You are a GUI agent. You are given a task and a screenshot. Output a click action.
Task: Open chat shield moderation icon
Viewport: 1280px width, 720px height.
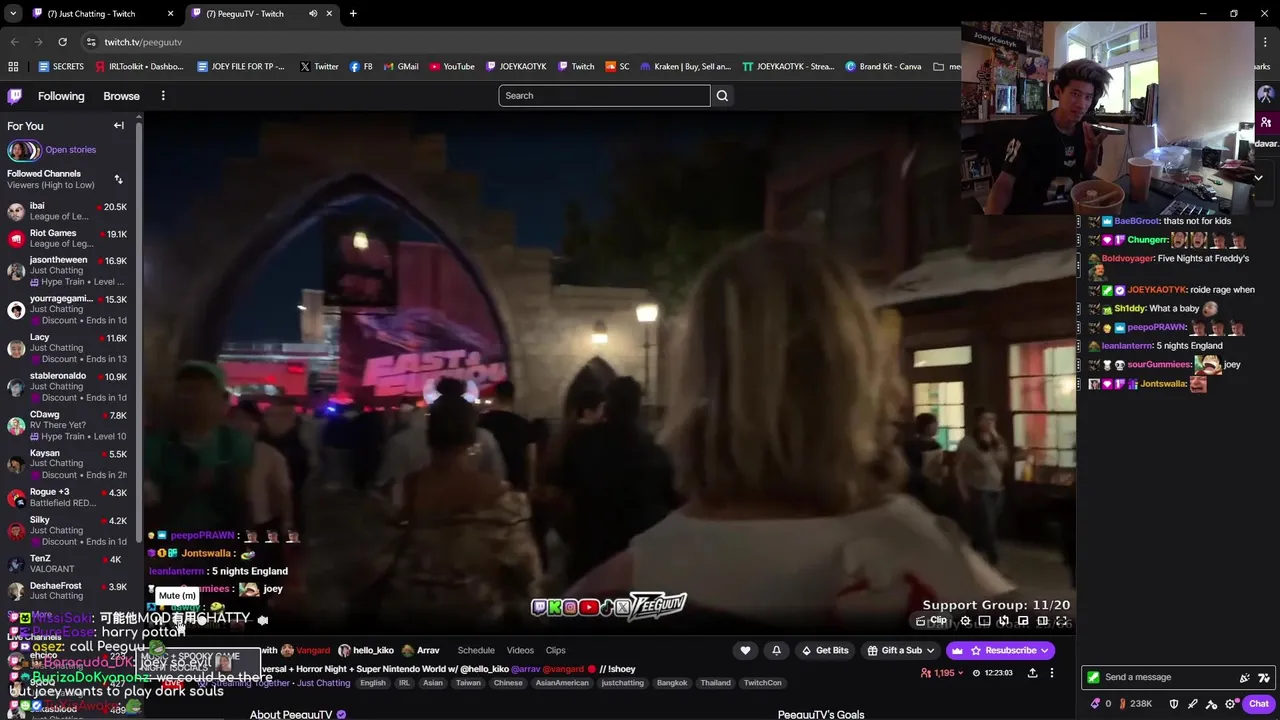[x=1174, y=704]
